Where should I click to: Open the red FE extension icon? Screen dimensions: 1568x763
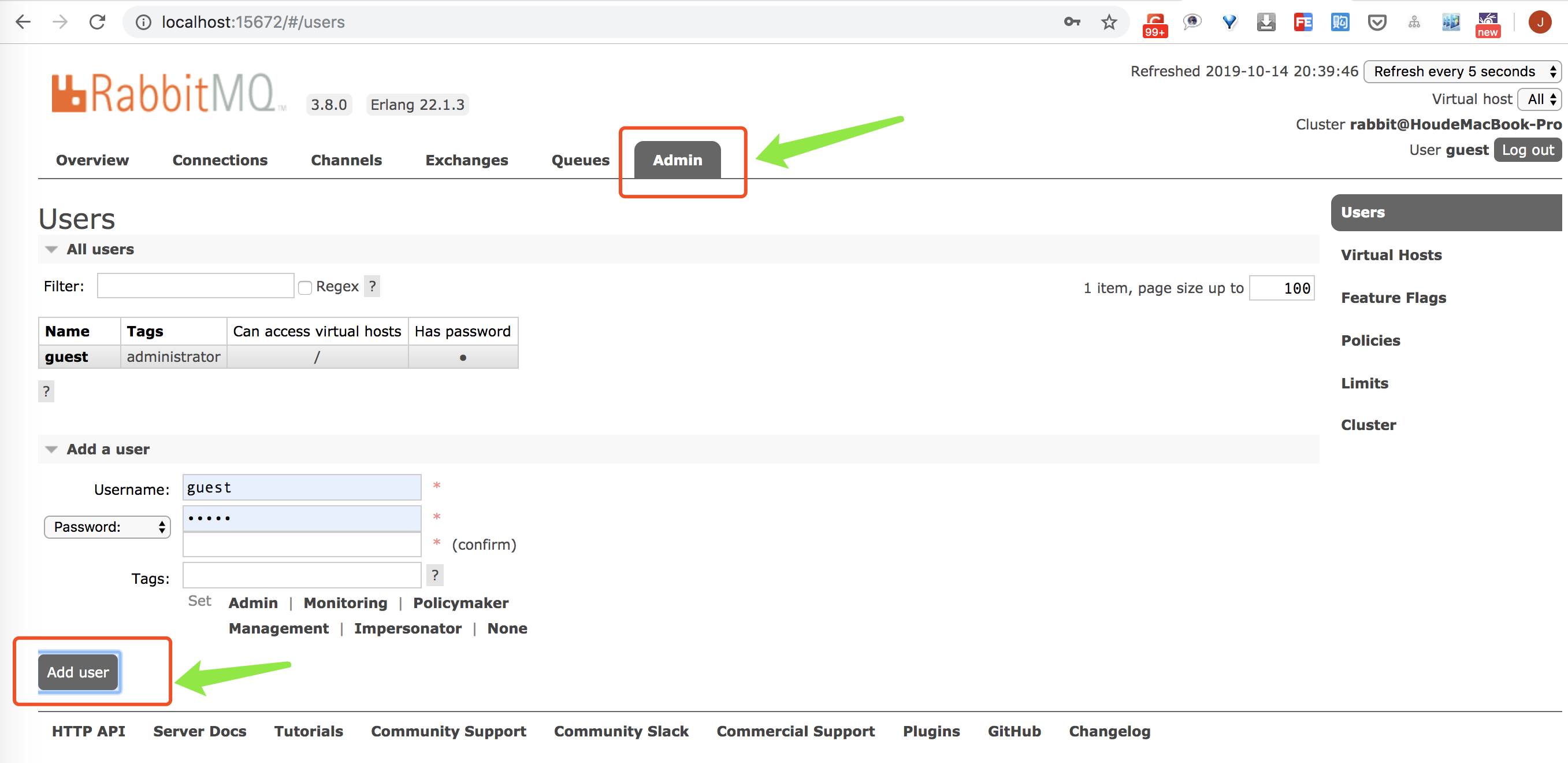(1303, 23)
